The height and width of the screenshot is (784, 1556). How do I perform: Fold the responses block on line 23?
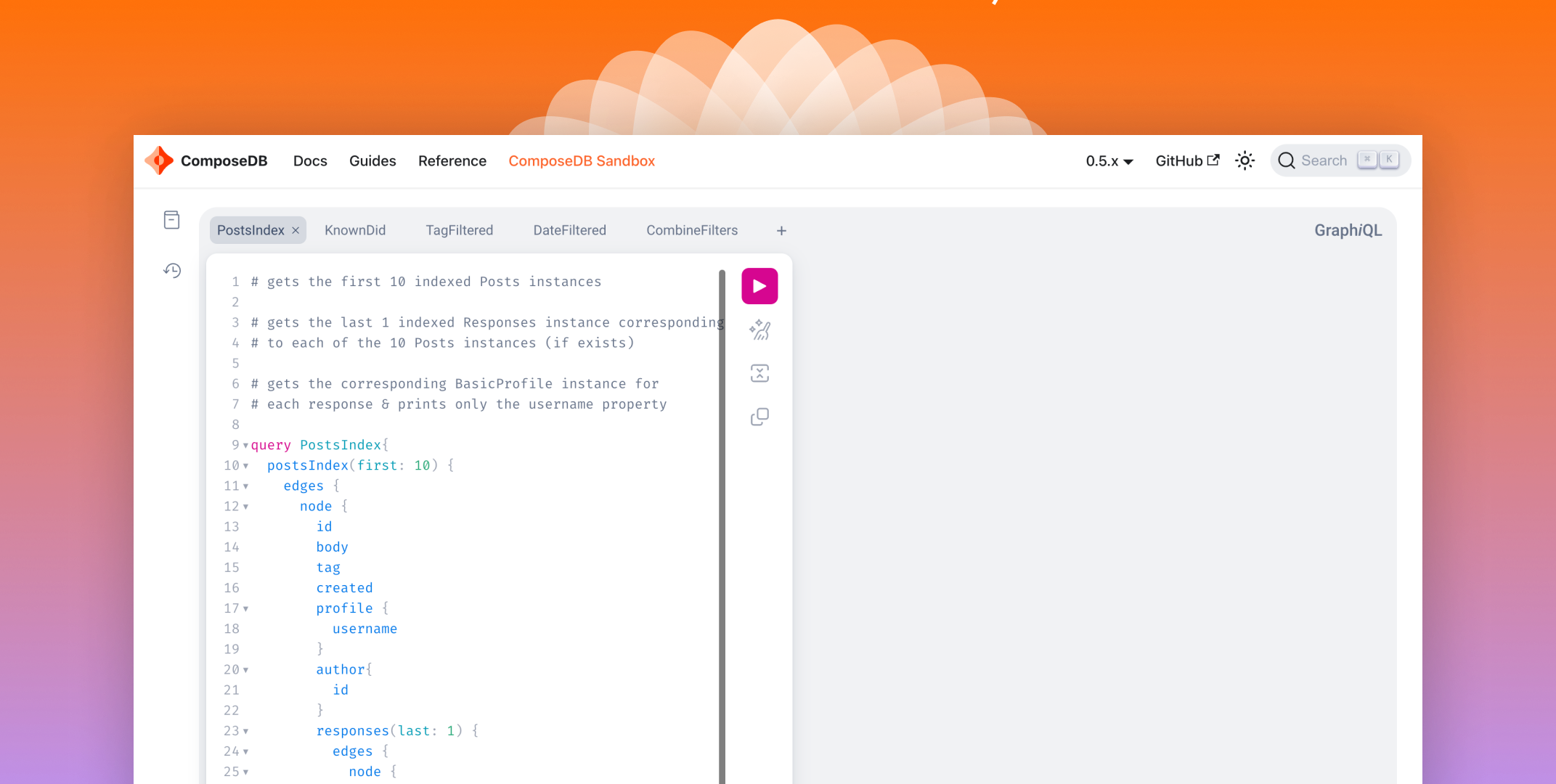click(245, 731)
